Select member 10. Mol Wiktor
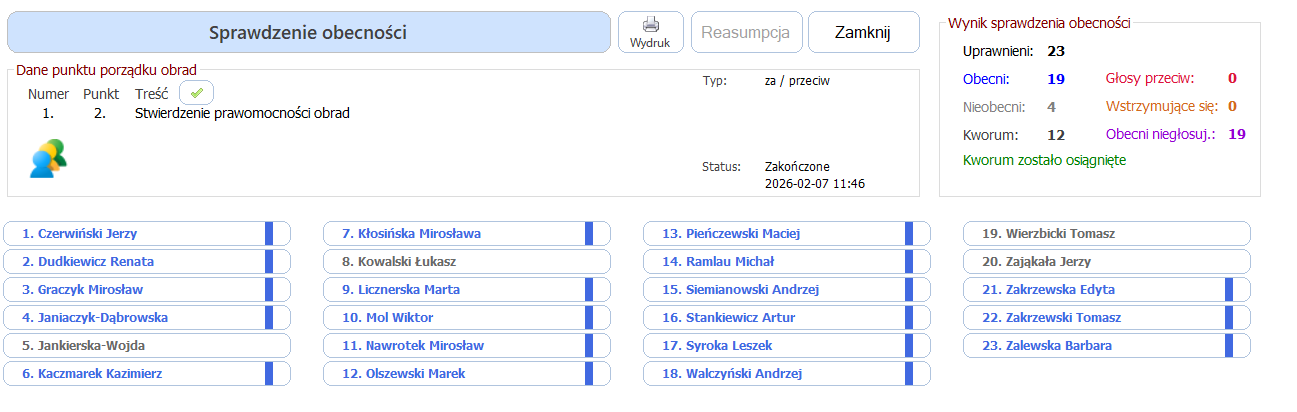 click(388, 318)
